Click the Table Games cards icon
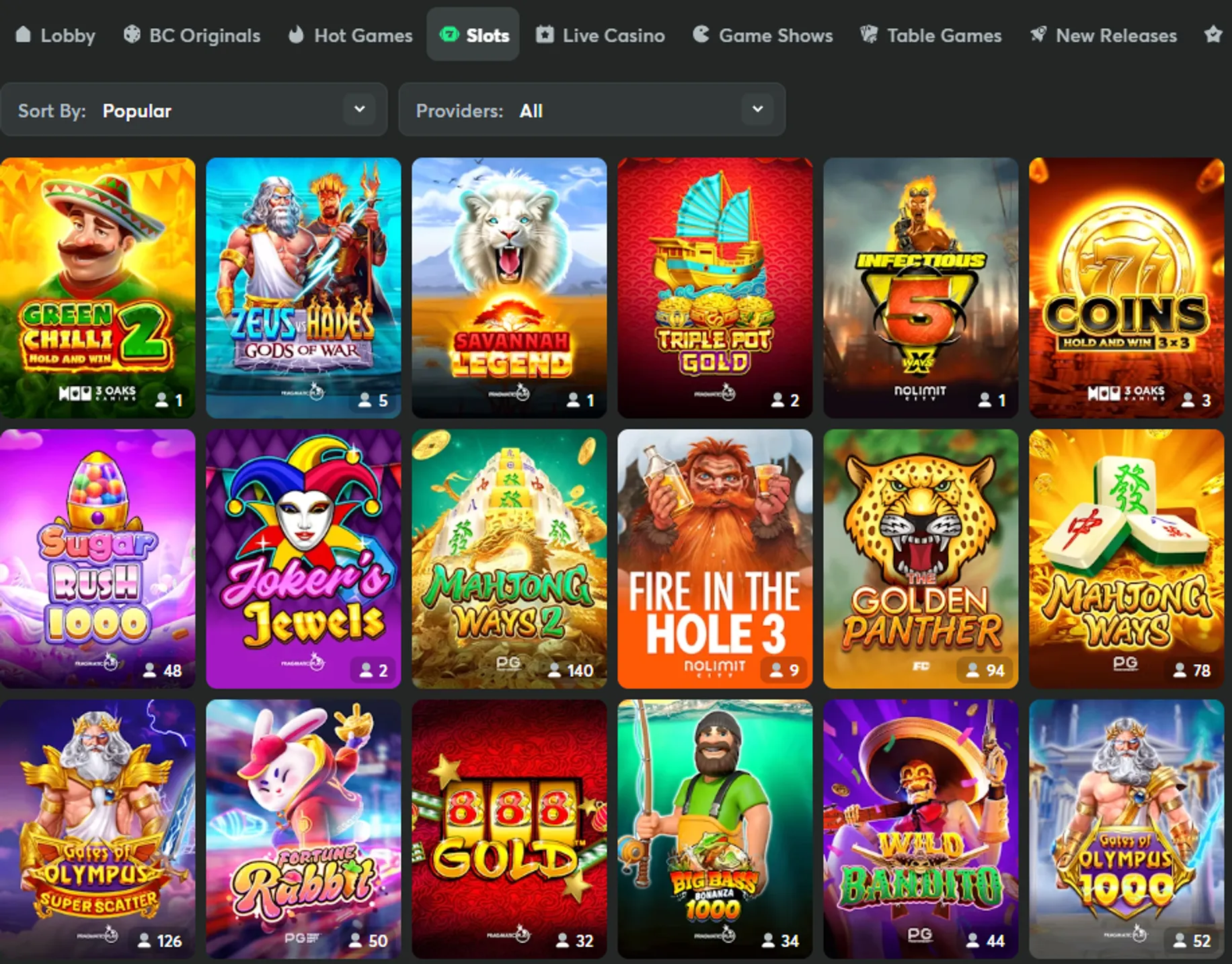 (x=869, y=34)
